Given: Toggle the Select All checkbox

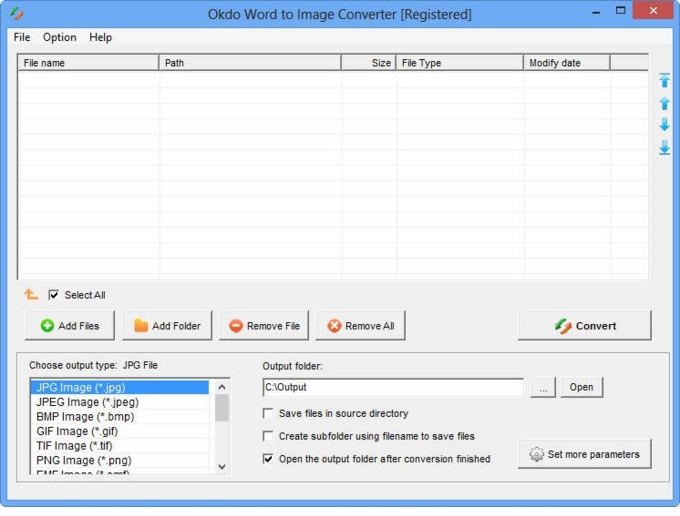Looking at the screenshot, I should click(x=53, y=295).
